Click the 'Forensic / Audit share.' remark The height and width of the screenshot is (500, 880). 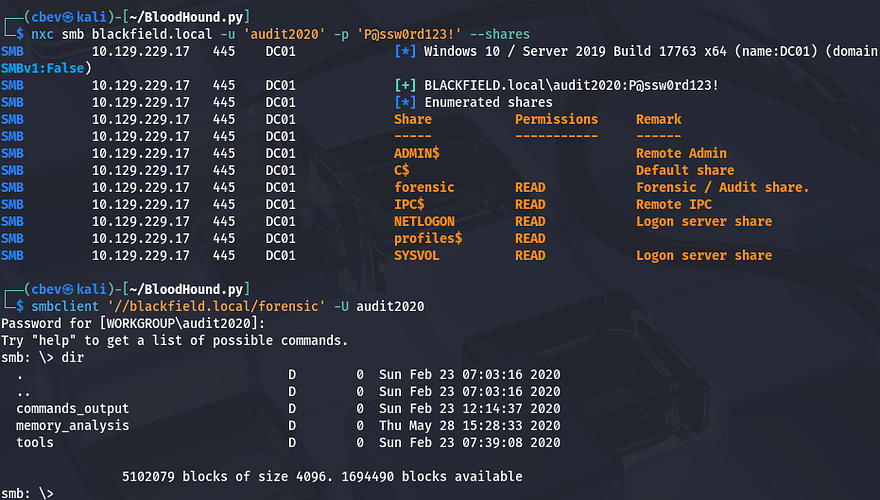[722, 187]
